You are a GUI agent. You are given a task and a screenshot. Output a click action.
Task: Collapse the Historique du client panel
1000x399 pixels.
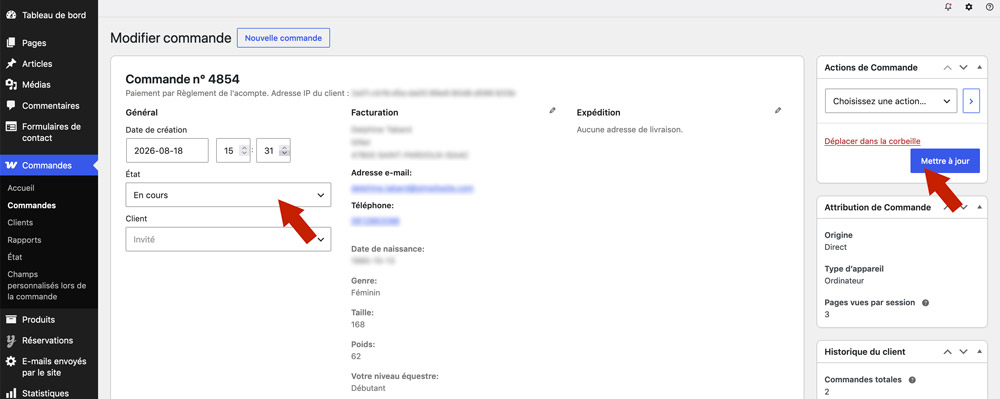click(980, 352)
